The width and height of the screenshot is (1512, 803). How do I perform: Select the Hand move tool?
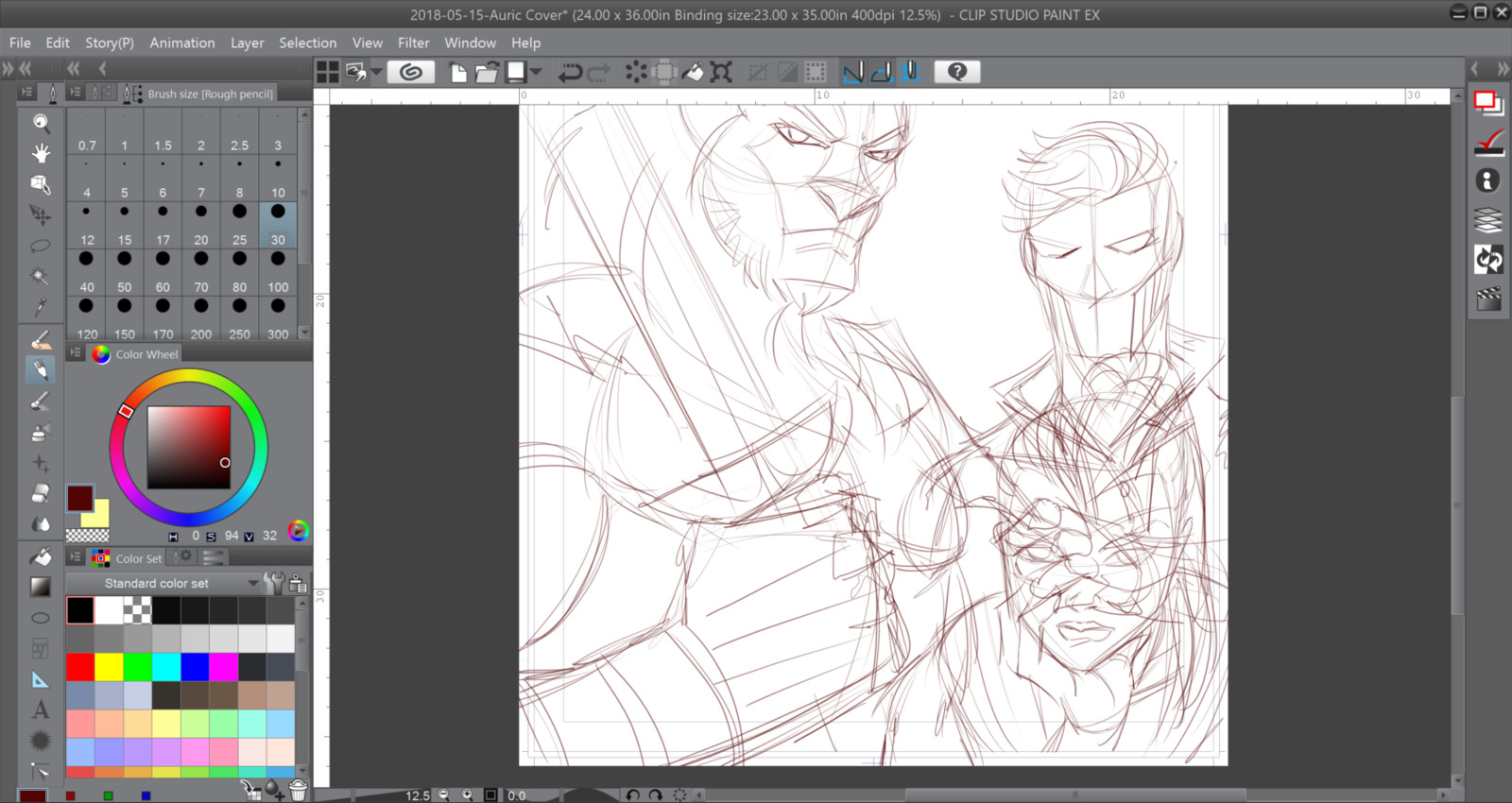click(x=41, y=153)
